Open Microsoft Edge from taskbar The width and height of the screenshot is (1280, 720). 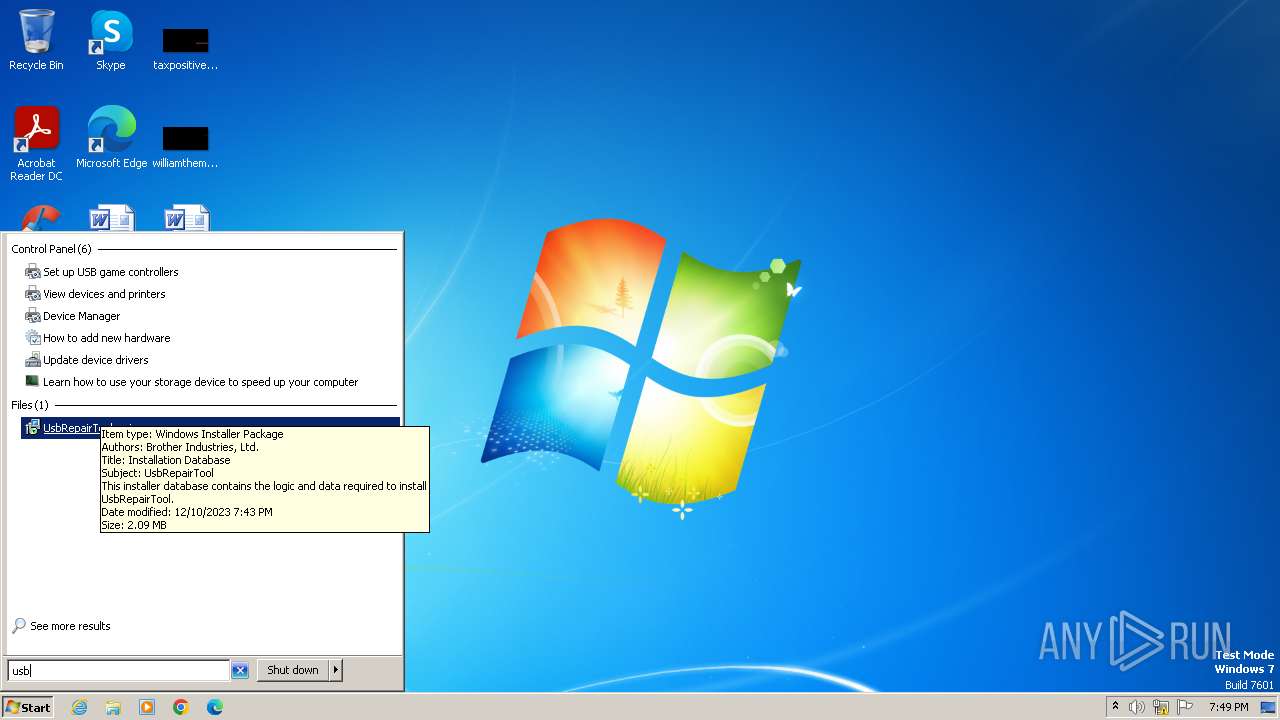point(214,707)
